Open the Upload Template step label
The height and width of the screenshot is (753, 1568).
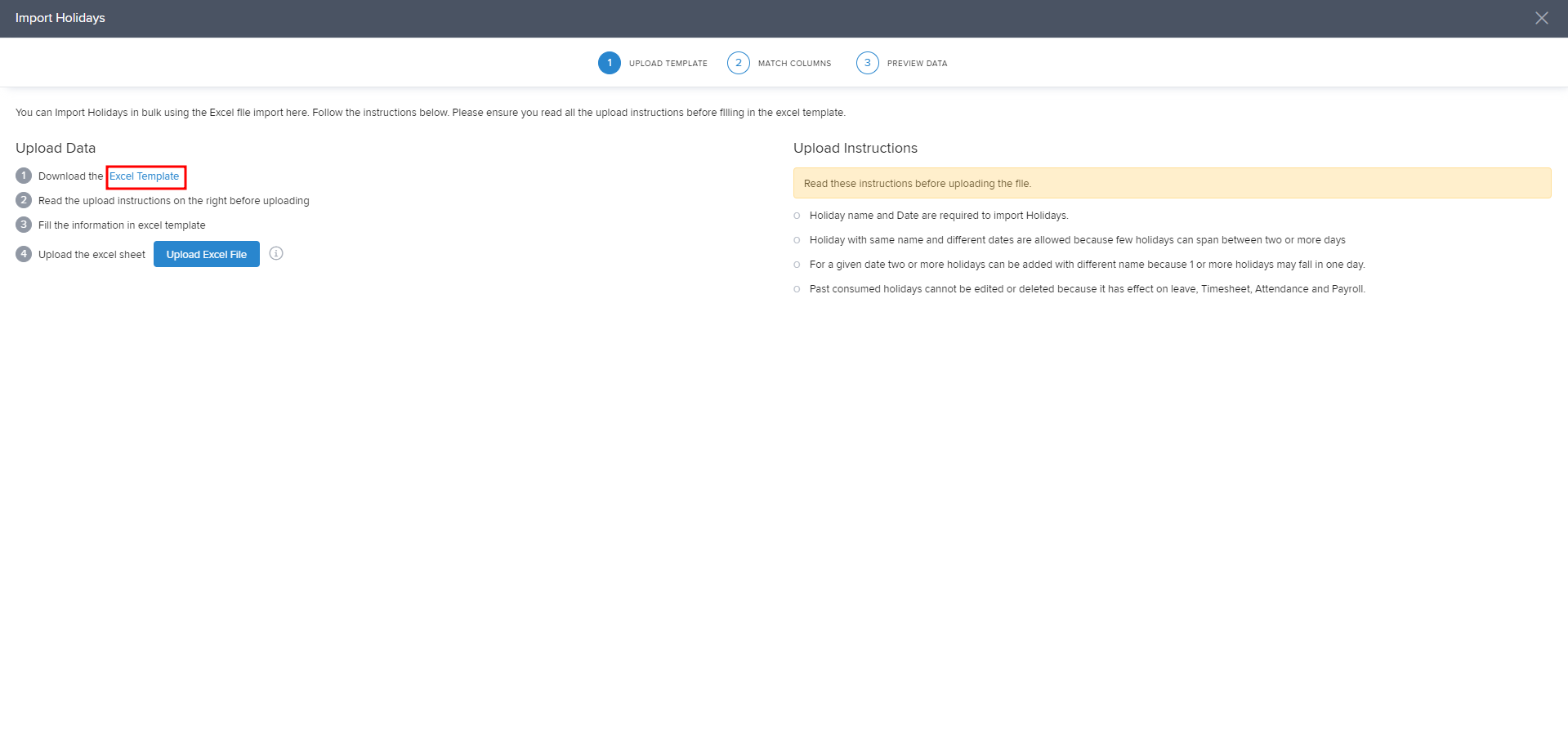[x=668, y=64]
